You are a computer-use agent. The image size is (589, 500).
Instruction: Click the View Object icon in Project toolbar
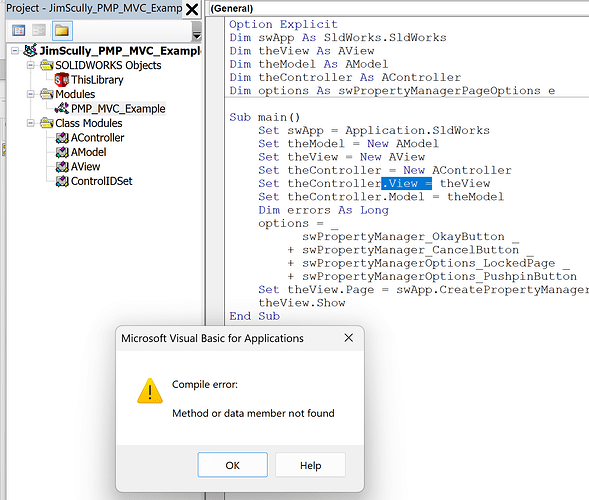click(39, 30)
